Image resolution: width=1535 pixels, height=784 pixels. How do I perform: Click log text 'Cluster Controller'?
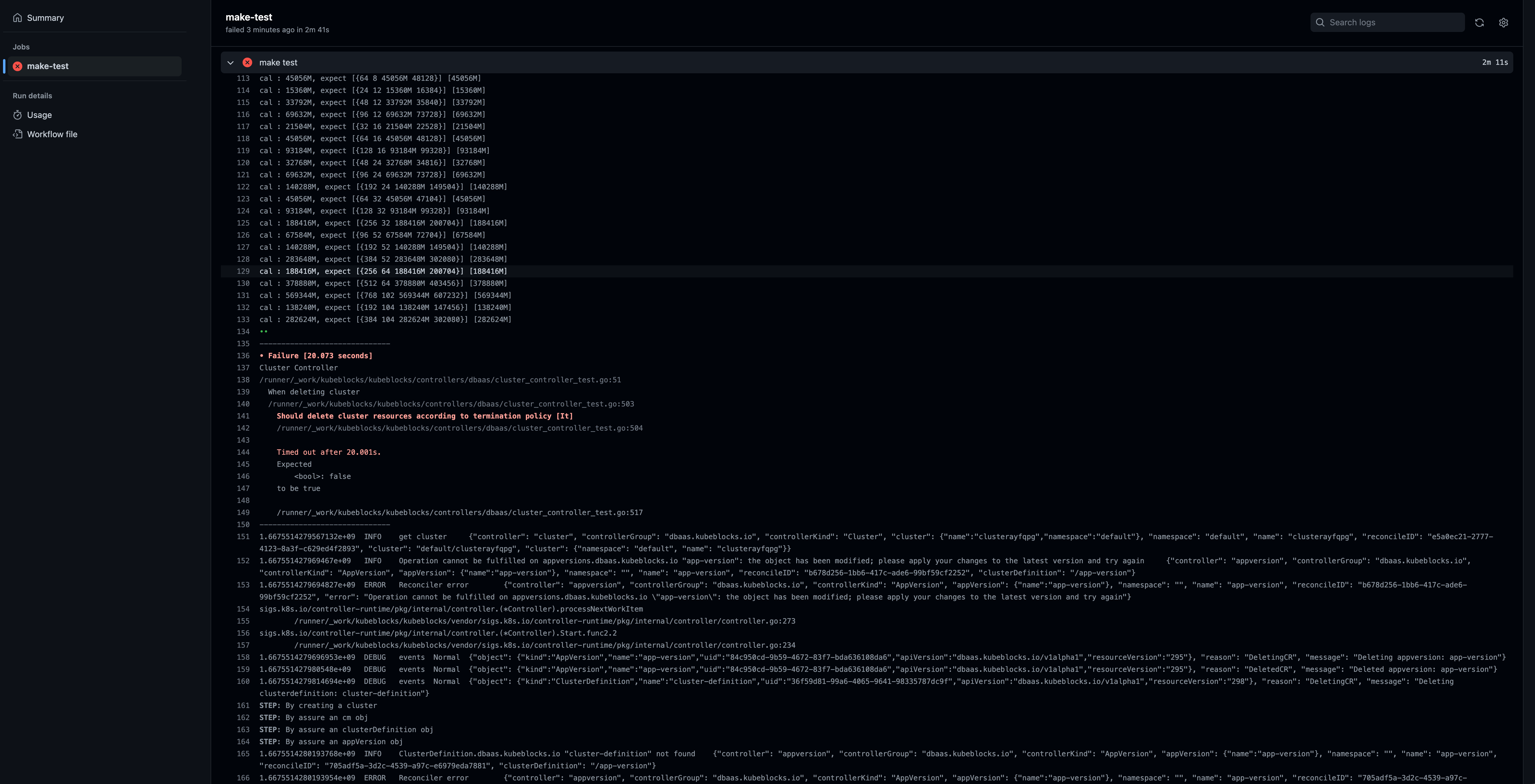click(299, 368)
